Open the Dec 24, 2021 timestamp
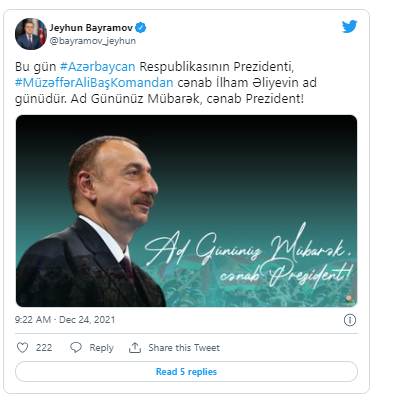This screenshot has height=419, width=394. tap(65, 320)
